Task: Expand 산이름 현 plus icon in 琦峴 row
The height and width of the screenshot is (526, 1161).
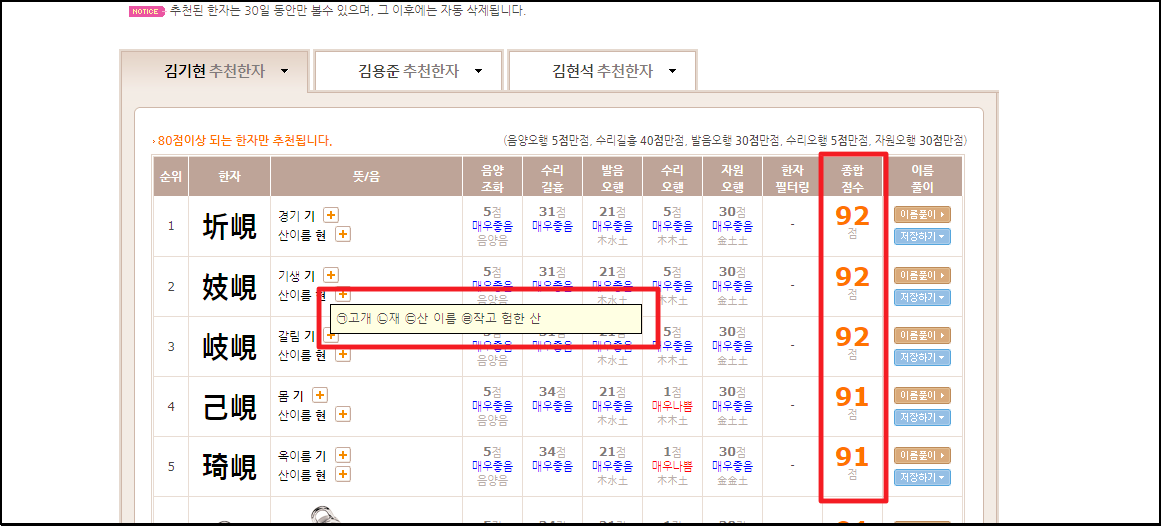Action: [x=343, y=474]
